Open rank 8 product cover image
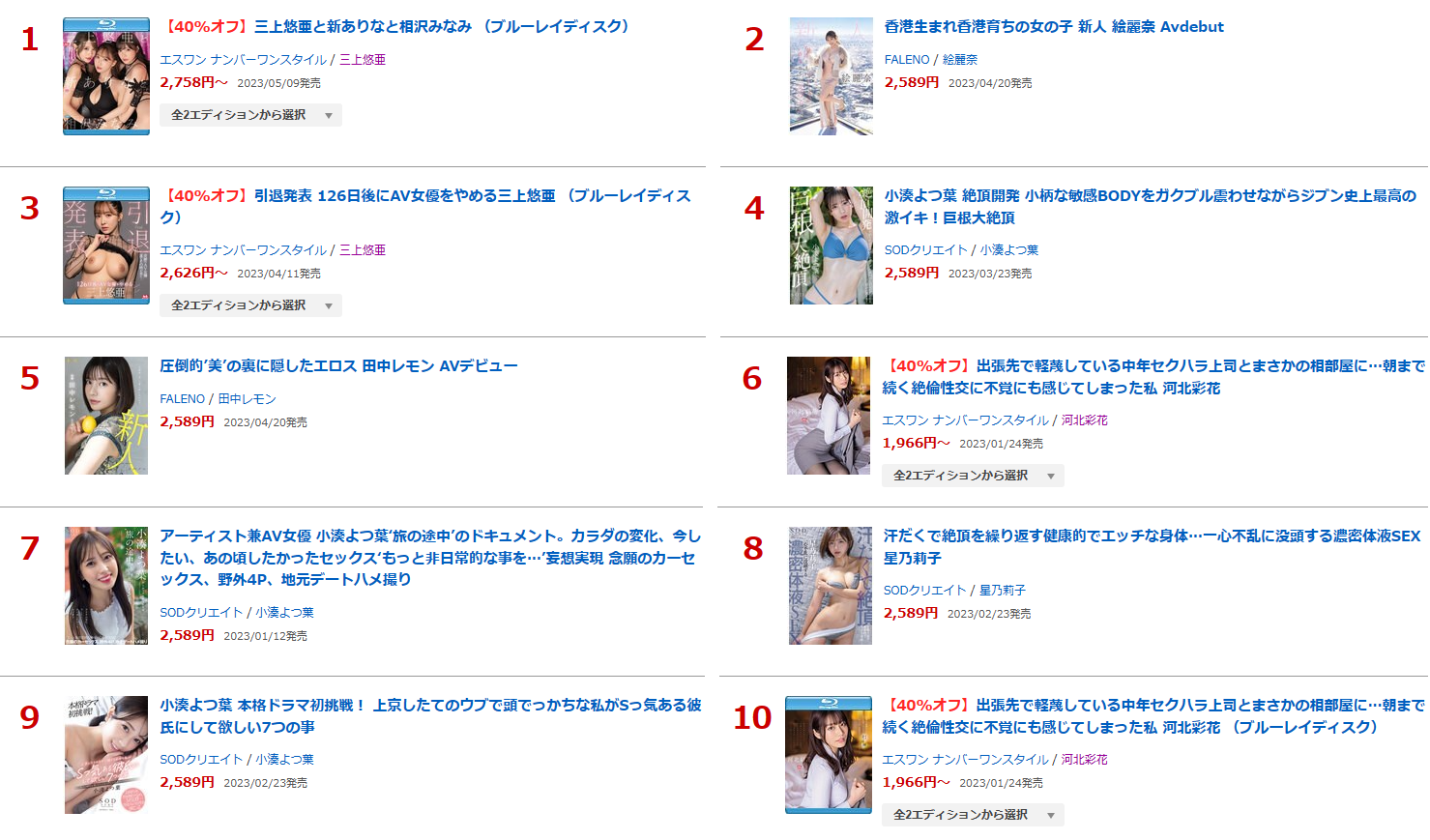The width and height of the screenshot is (1430, 840). [x=831, y=586]
